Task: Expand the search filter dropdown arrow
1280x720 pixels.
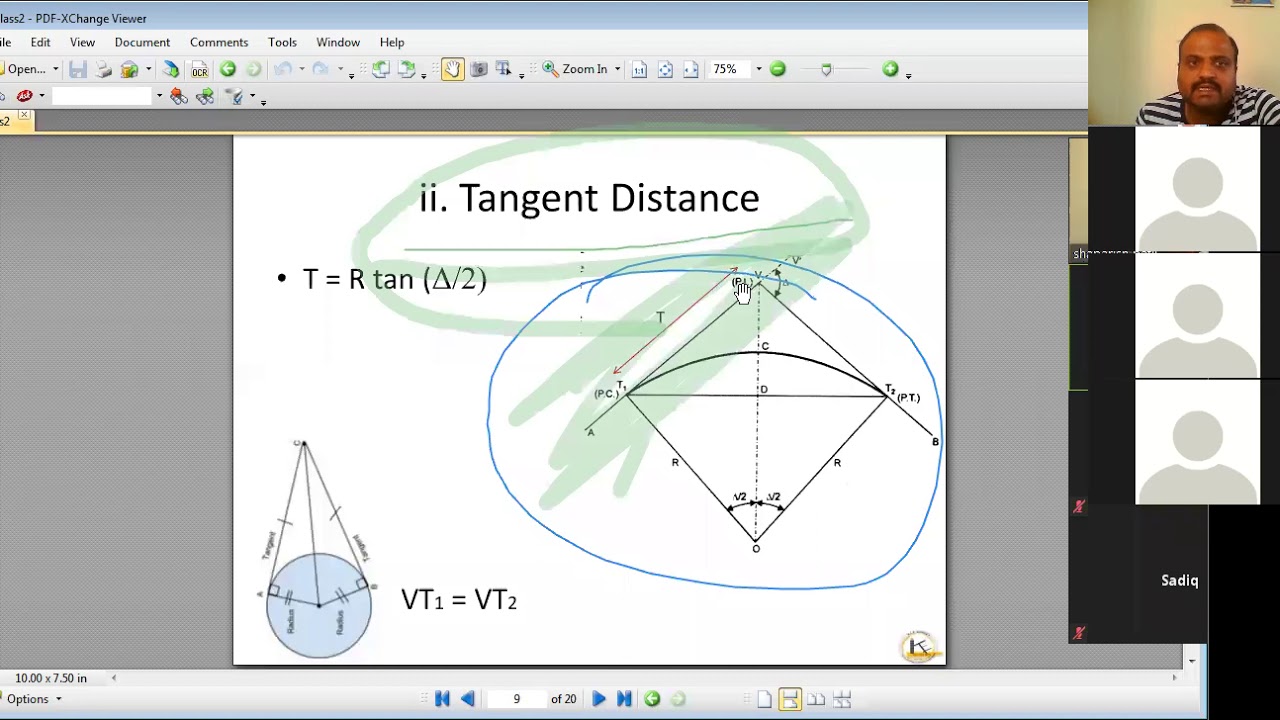Action: tap(252, 96)
